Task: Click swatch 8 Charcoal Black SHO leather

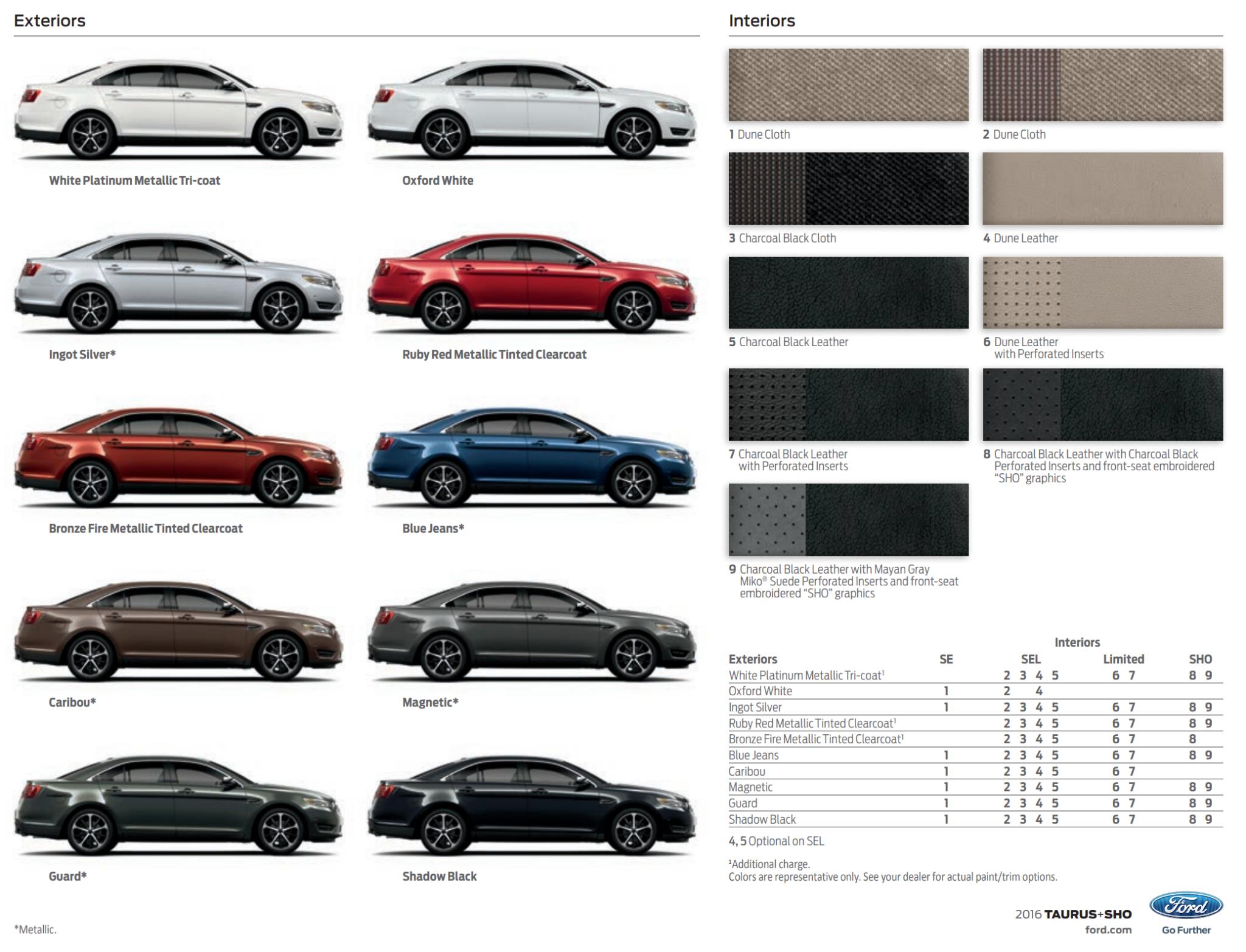Action: (1102, 405)
